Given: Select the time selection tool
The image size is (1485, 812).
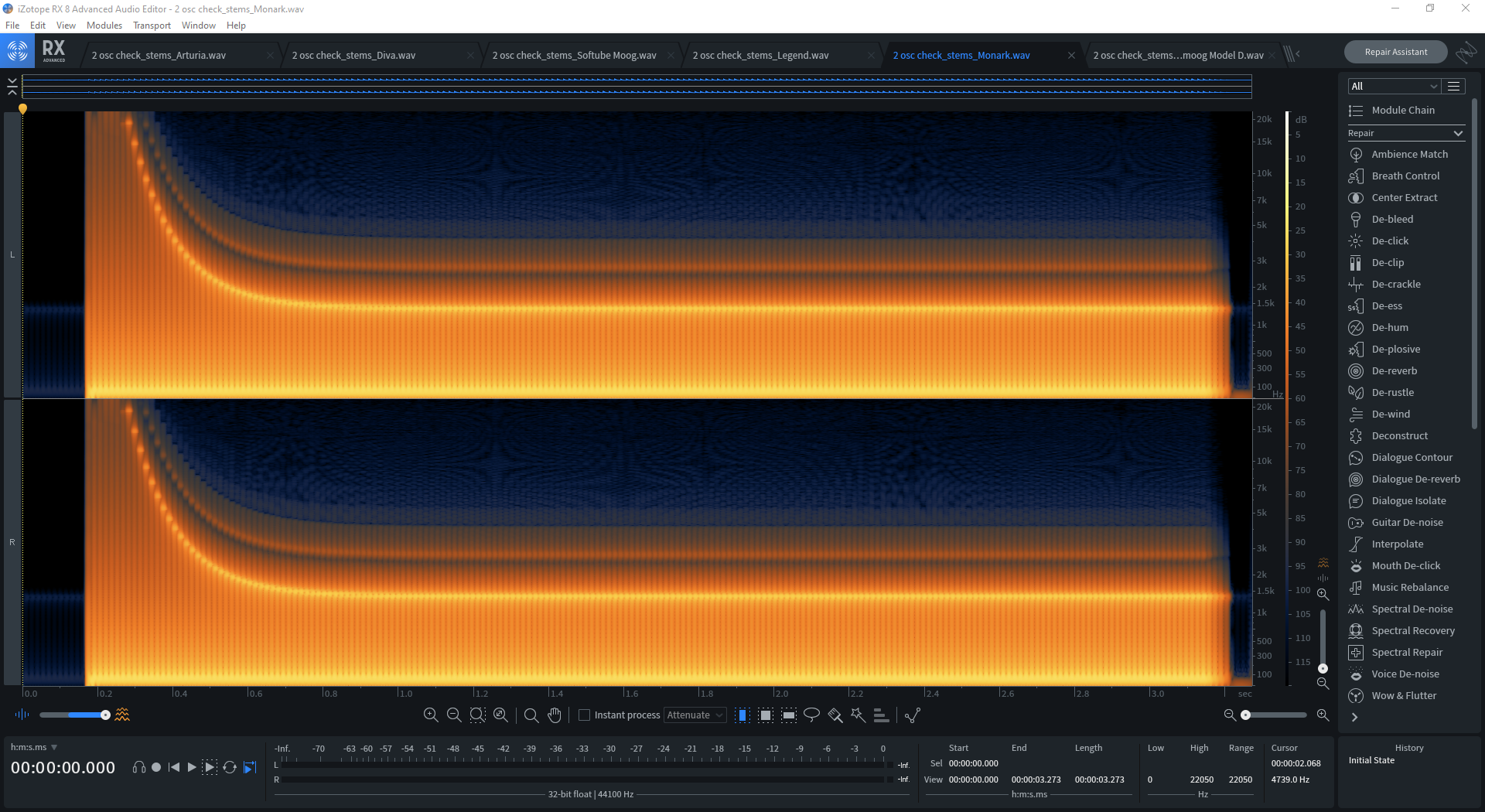Looking at the screenshot, I should [x=742, y=715].
